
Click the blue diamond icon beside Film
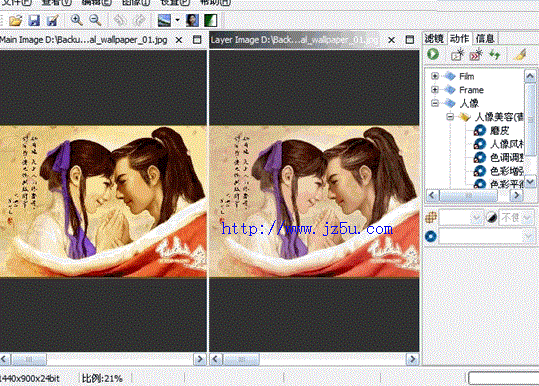pos(449,76)
